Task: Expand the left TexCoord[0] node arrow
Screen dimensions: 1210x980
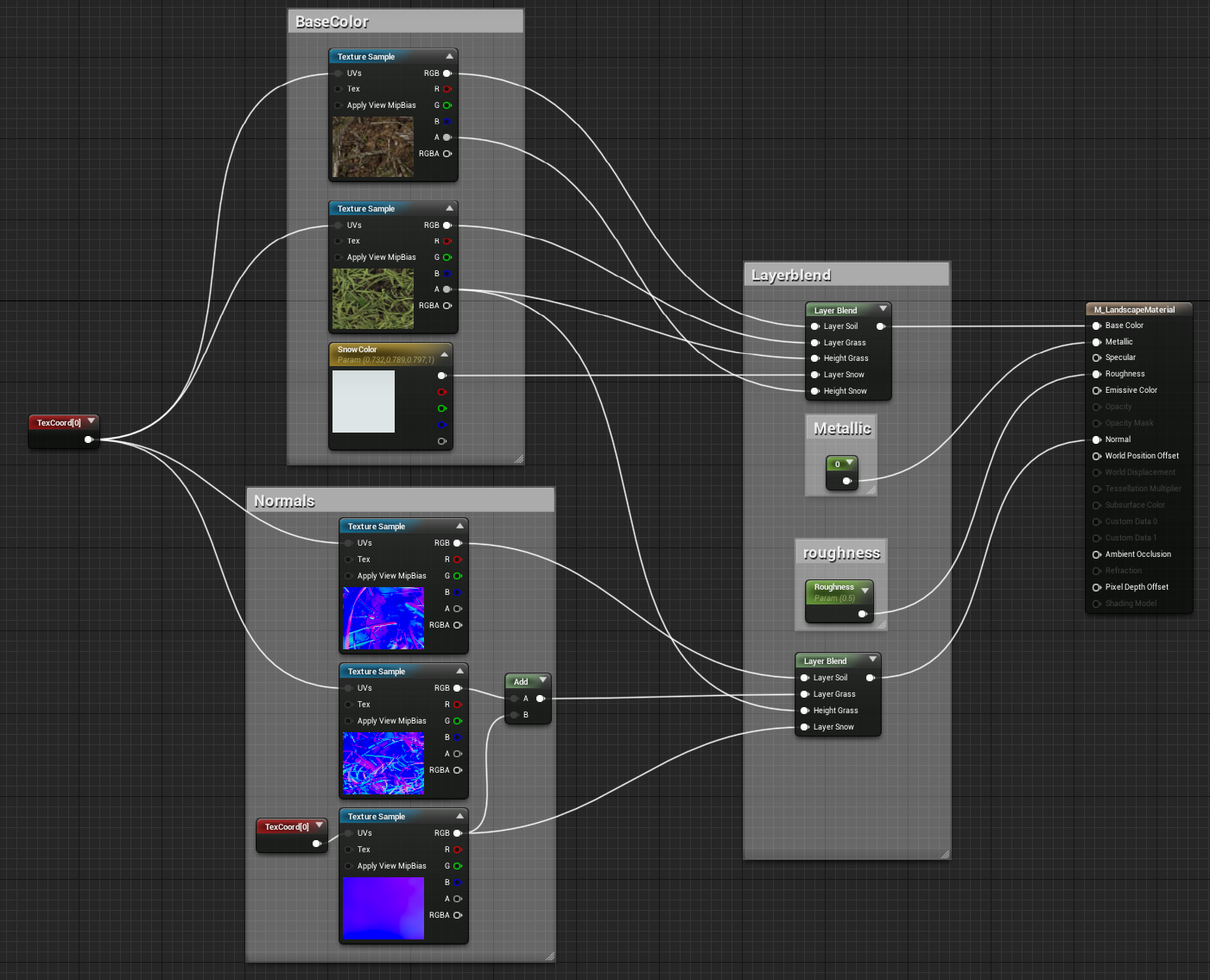Action: [x=91, y=421]
